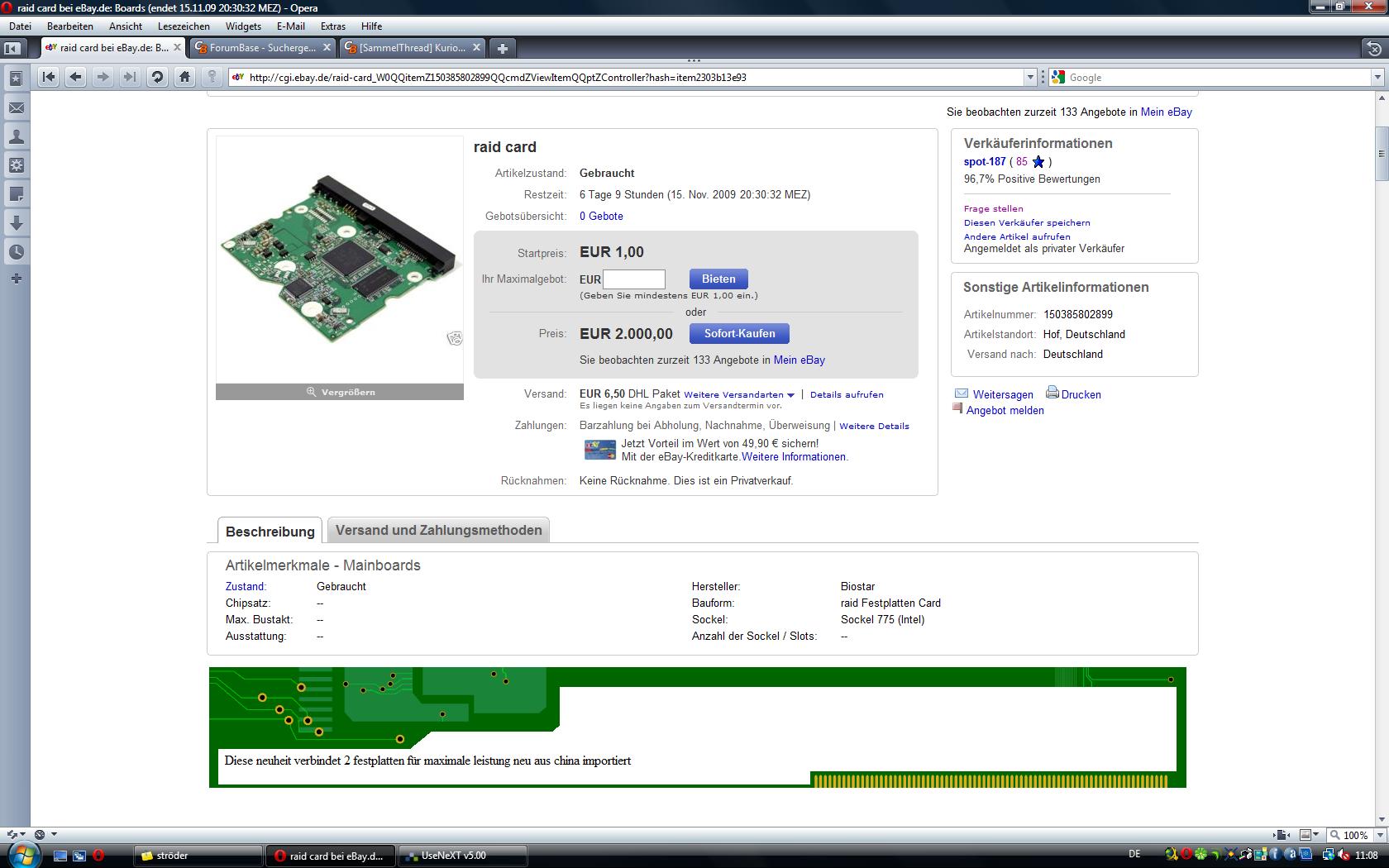Click the seller's blue star rating icon
Viewport: 1389px width, 868px height.
[x=1038, y=162]
